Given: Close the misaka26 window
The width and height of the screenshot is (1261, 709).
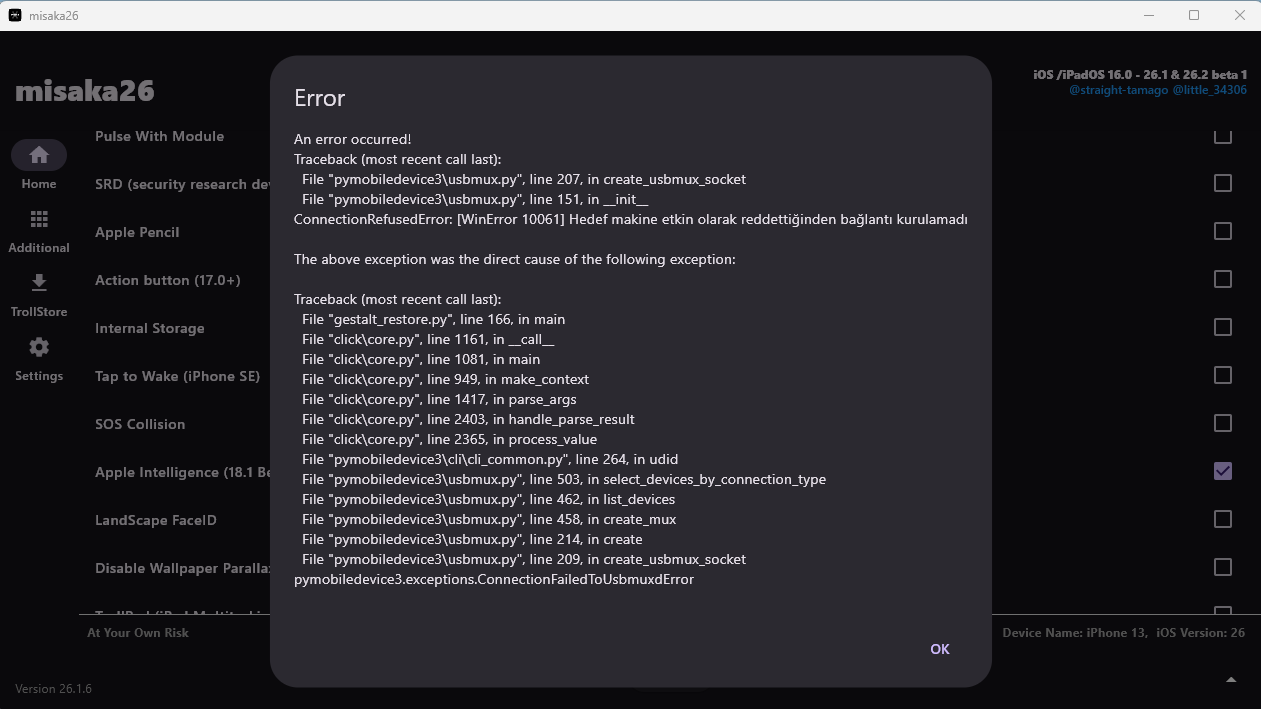Looking at the screenshot, I should 1240,15.
